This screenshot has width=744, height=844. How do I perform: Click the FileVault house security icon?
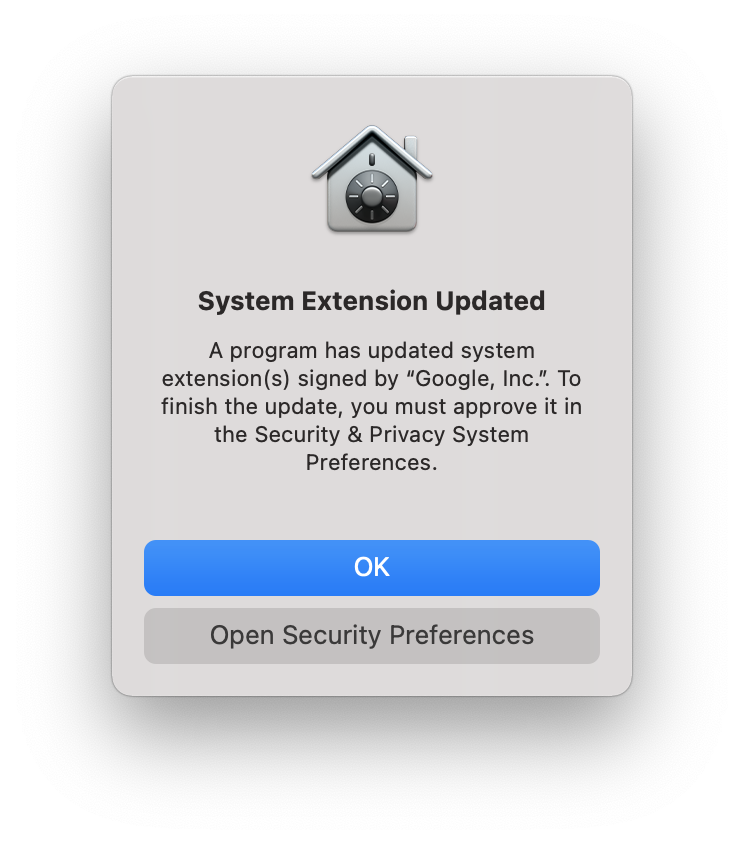(371, 179)
